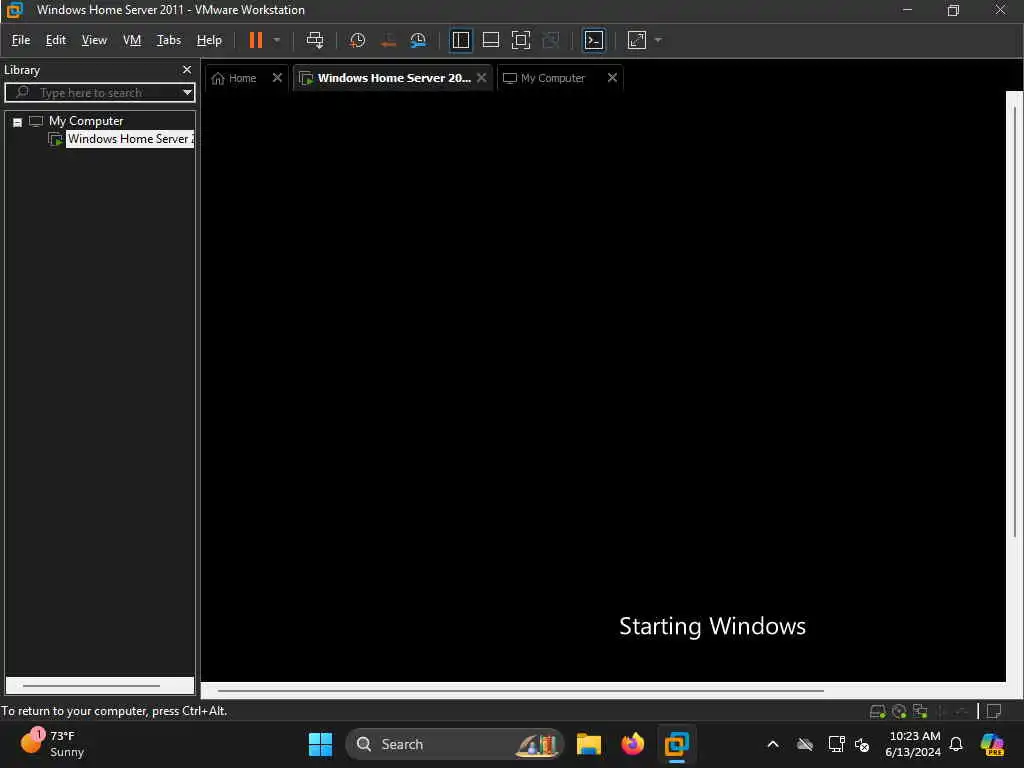Click the message log icon in status bar

point(994,711)
